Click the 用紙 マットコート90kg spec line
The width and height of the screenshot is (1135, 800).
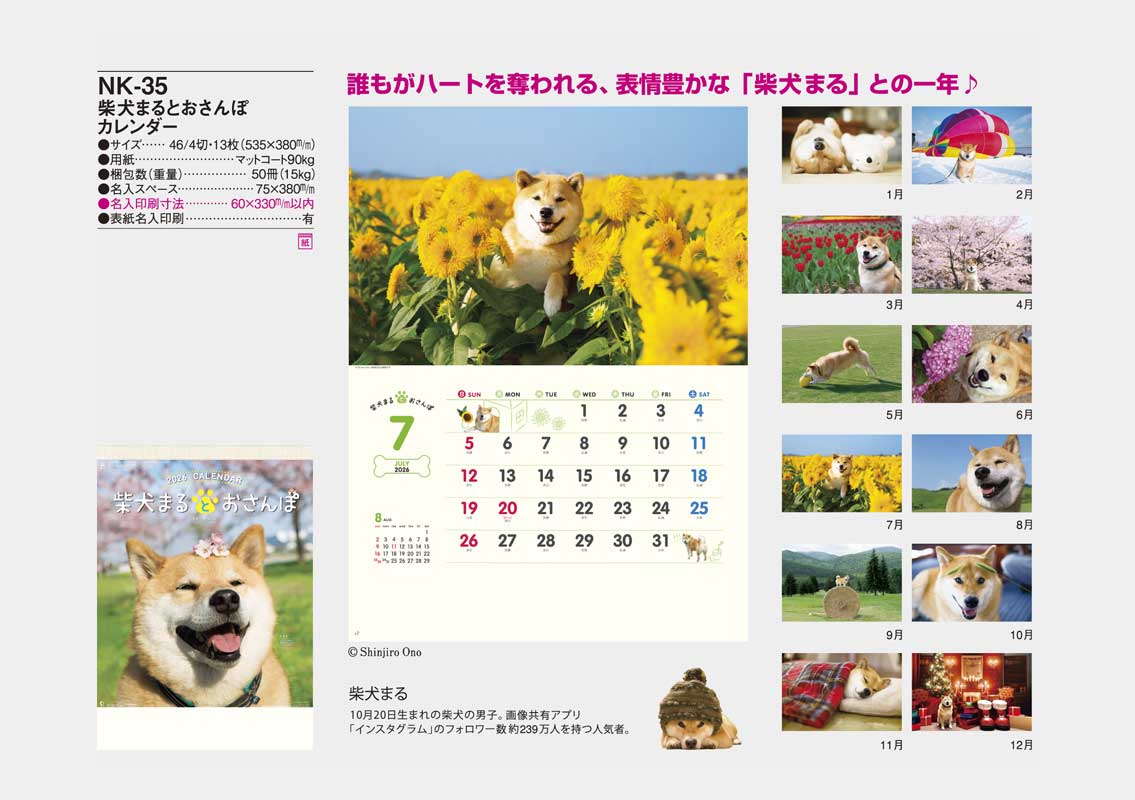[206, 159]
